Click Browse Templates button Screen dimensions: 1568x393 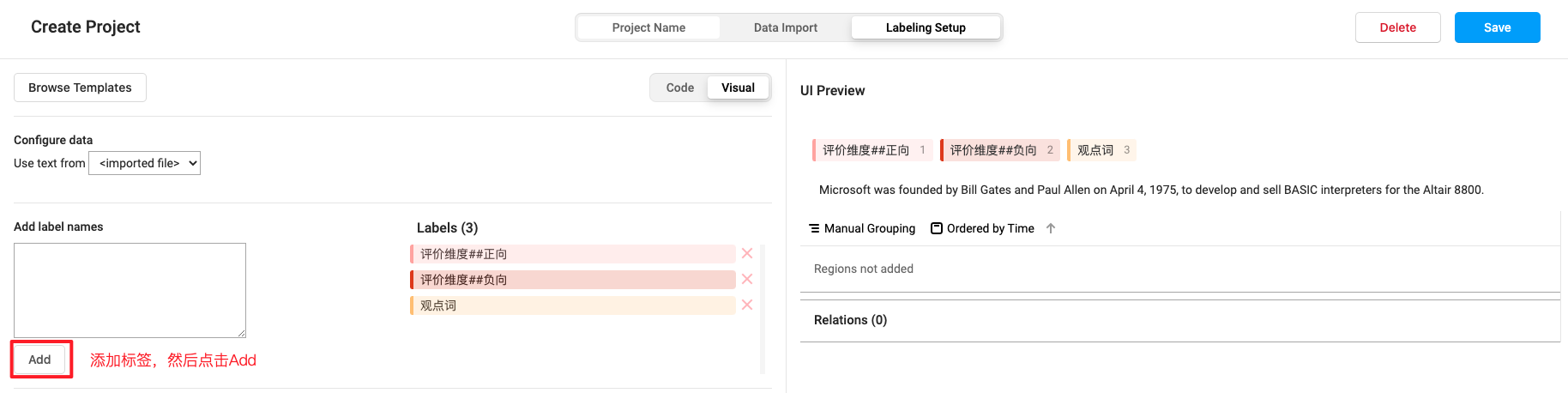[80, 88]
